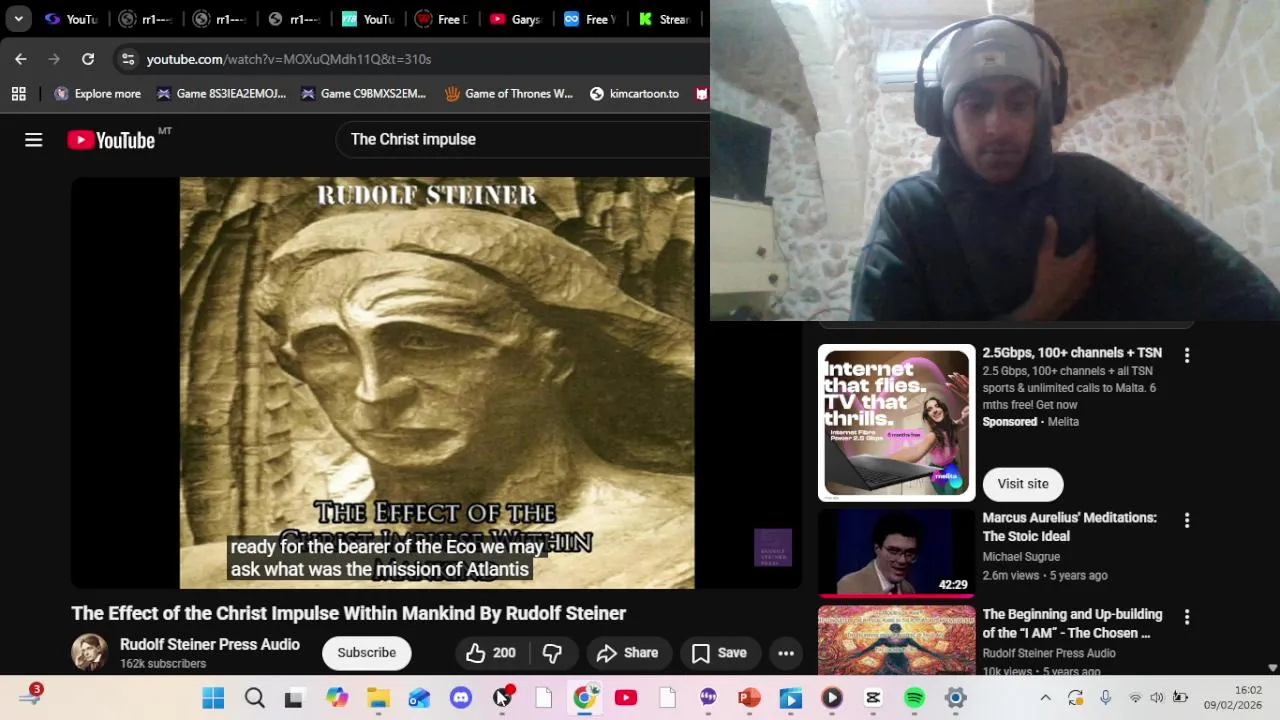Open more actions menu beside Save
The height and width of the screenshot is (720, 1280).
pos(786,653)
